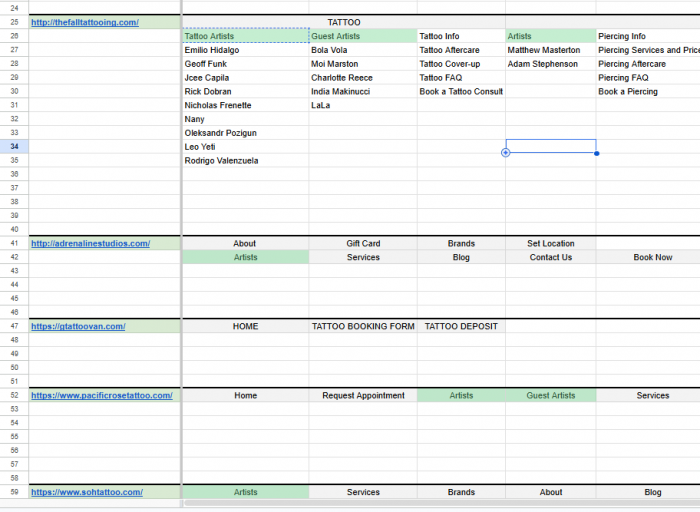Click the 'Tattoo Cover-up' cell
Screen dimensions: 700x512
click(461, 64)
